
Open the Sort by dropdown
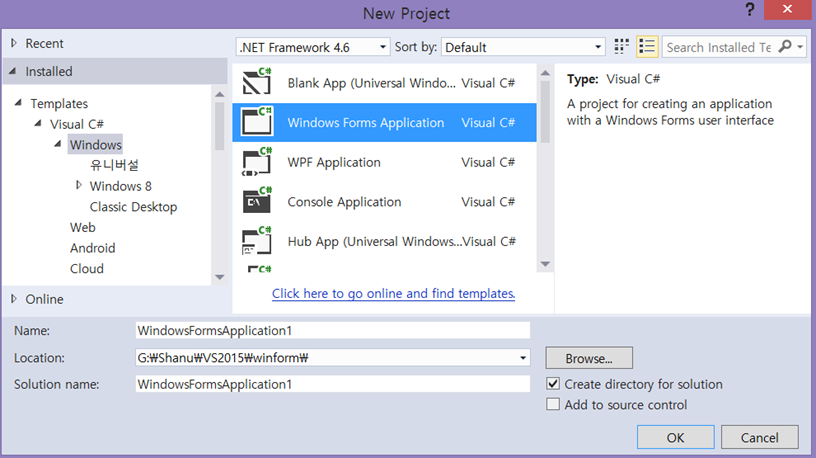(523, 47)
